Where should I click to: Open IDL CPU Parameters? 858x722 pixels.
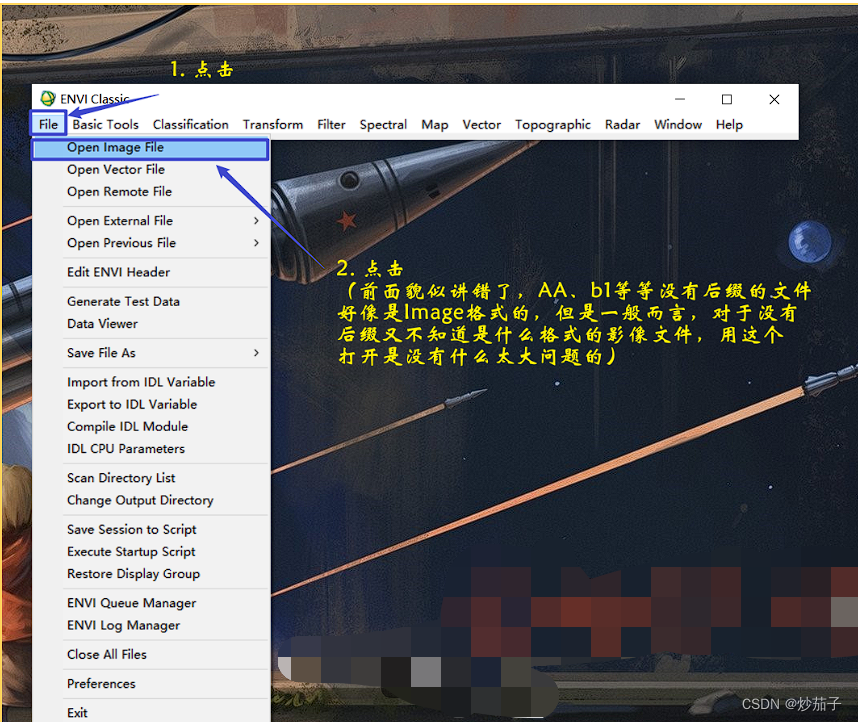(x=150, y=449)
